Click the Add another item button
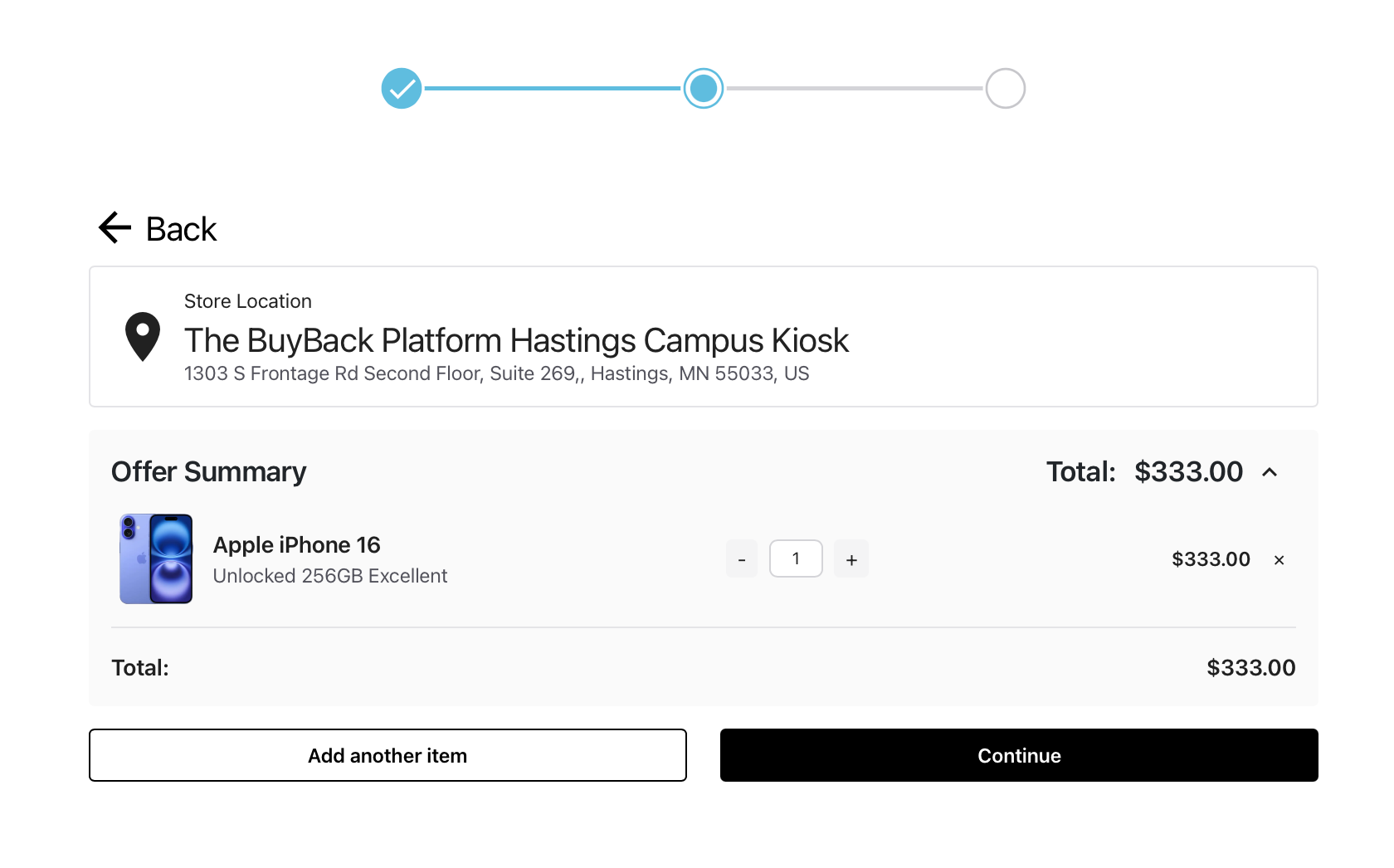The width and height of the screenshot is (1394, 868). coord(387,755)
